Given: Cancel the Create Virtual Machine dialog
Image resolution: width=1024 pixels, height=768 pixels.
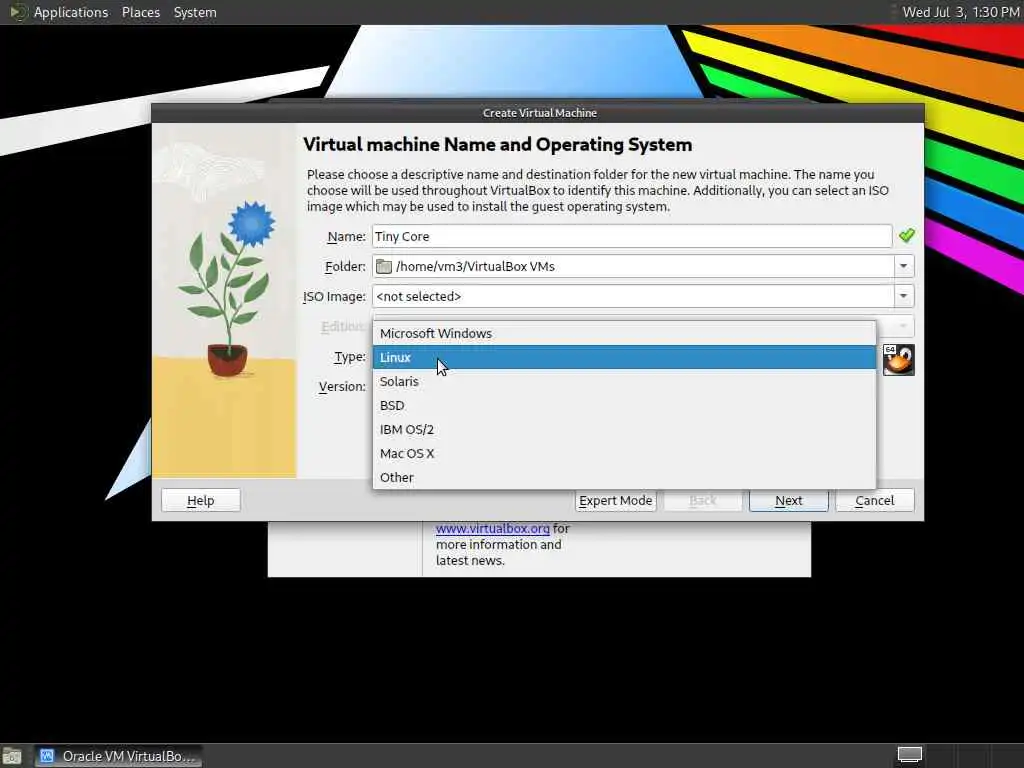Looking at the screenshot, I should [874, 500].
